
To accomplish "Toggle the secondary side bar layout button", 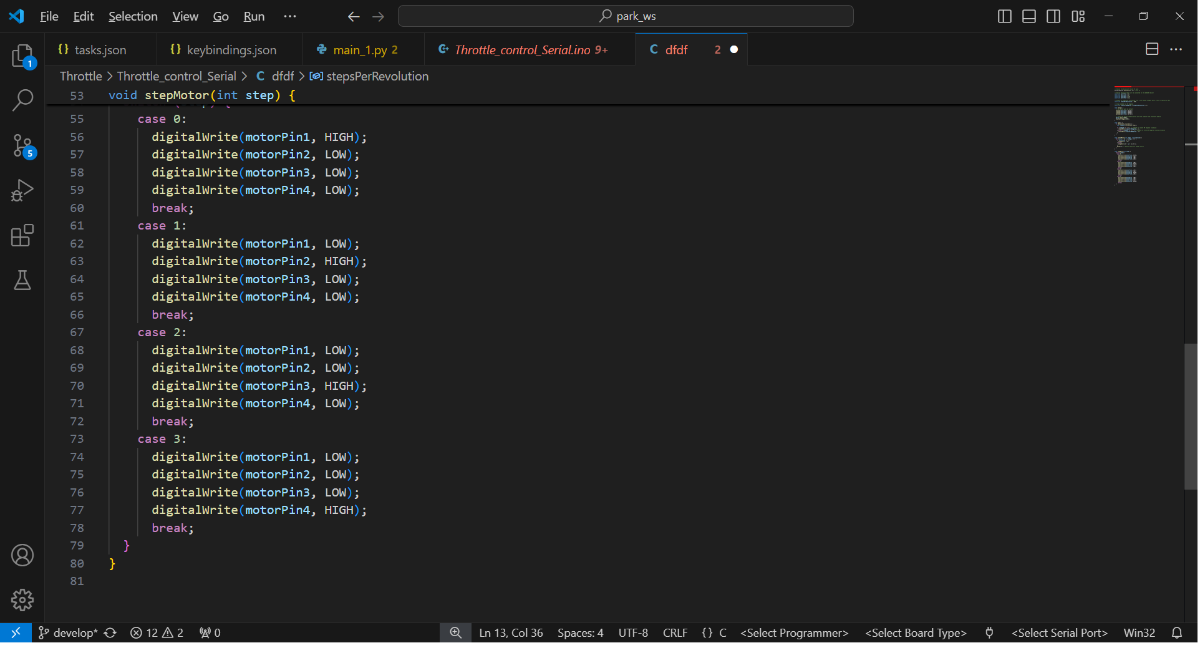I will click(x=1054, y=16).
